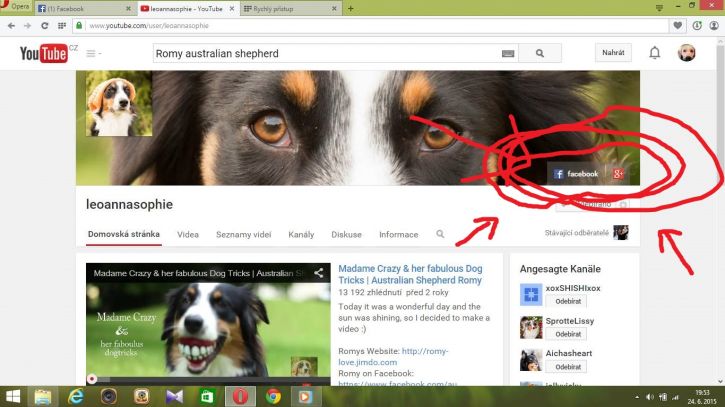Image resolution: width=725 pixels, height=407 pixels.
Task: Click the browser forward arrow
Action: click(x=27, y=26)
